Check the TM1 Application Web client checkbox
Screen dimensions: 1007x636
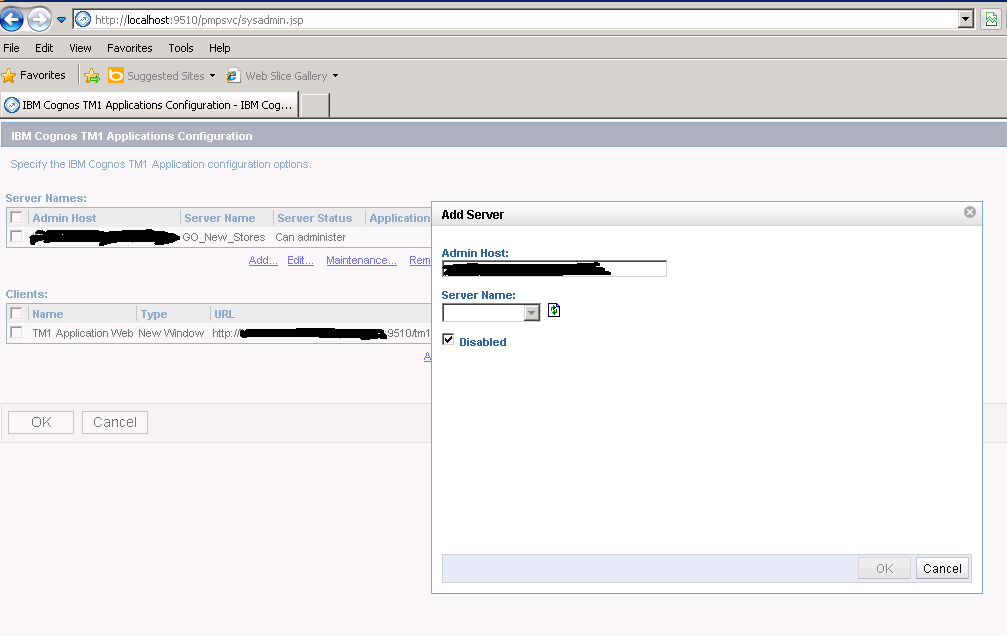17,333
